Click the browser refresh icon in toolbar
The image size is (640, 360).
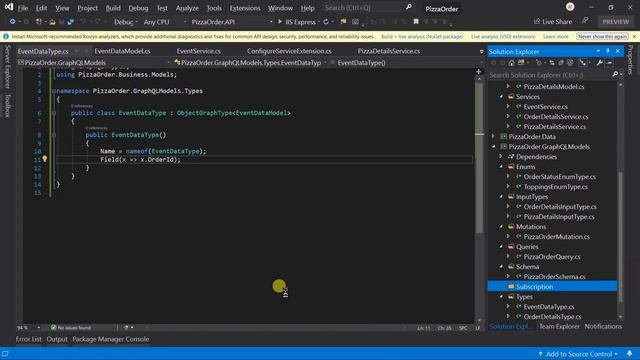pos(326,22)
